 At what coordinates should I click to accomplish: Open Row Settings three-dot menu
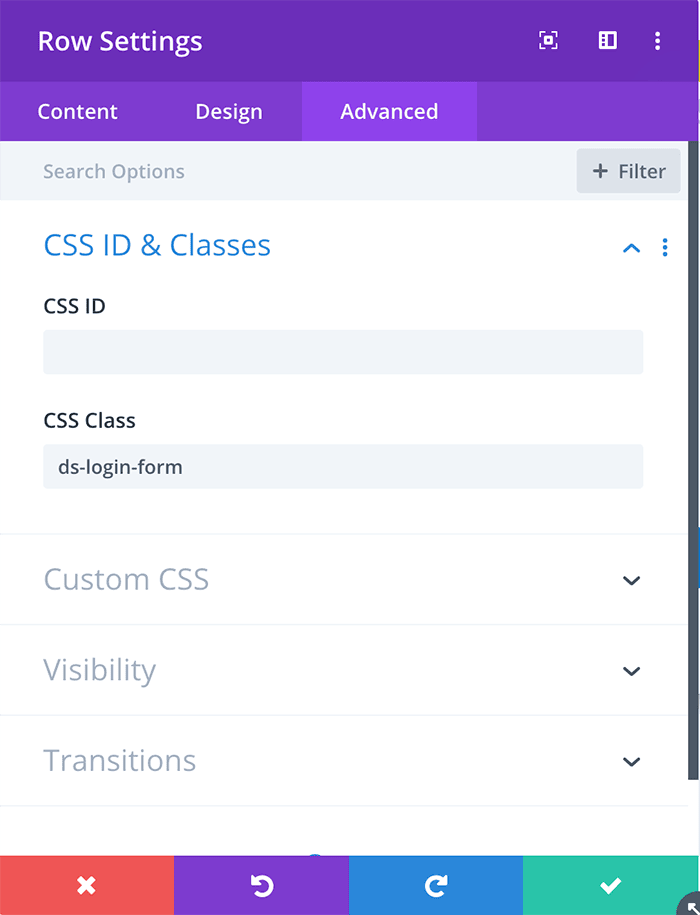coord(657,41)
